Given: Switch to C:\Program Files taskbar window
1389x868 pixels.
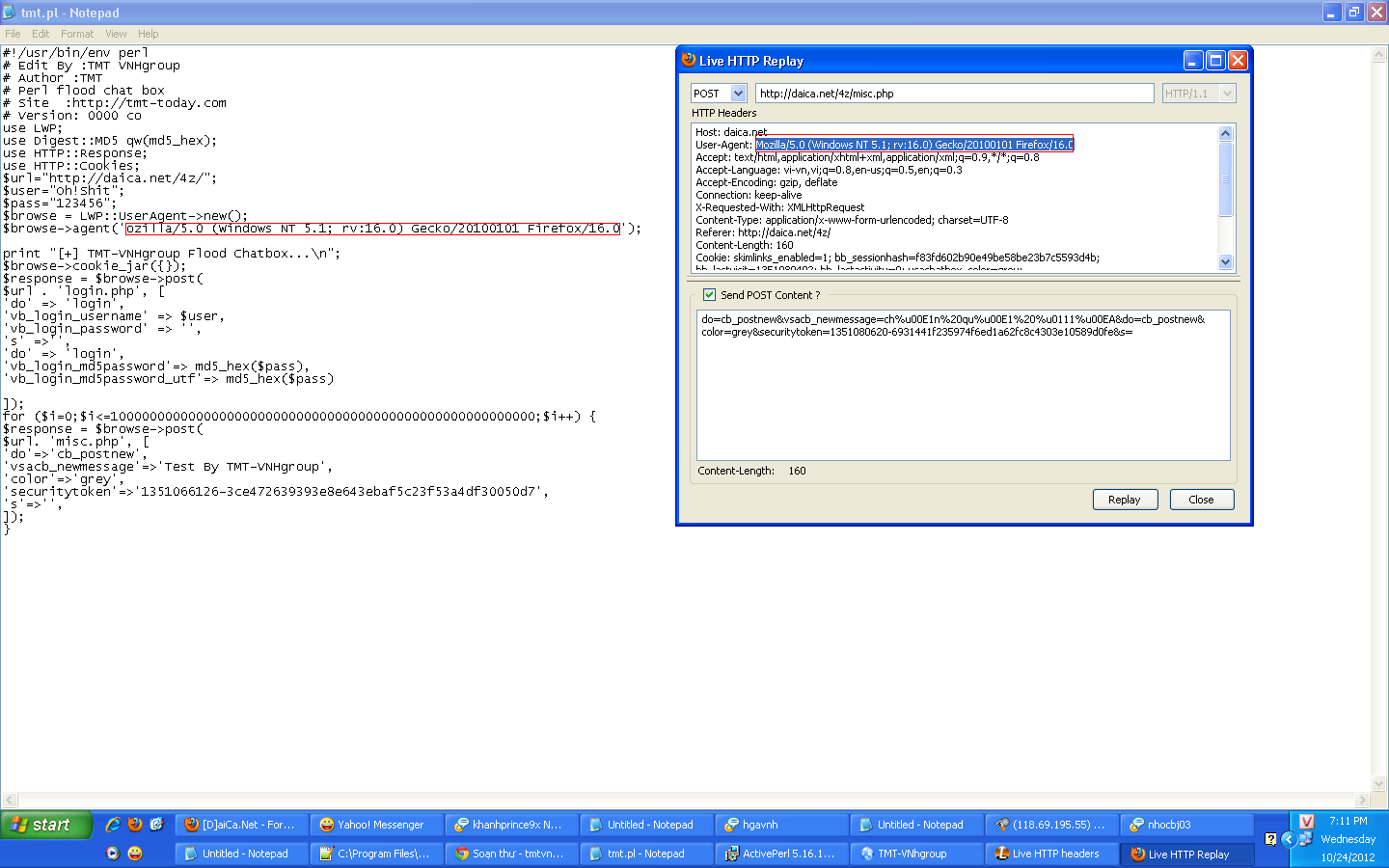Looking at the screenshot, I should [x=377, y=854].
